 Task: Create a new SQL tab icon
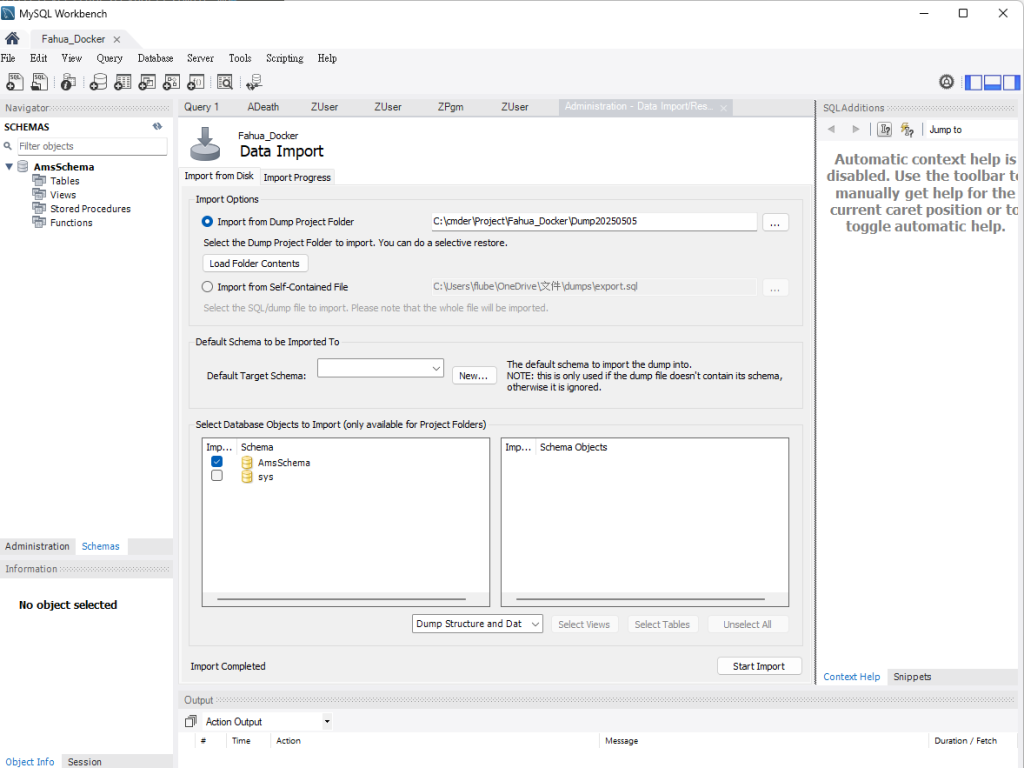point(14,82)
